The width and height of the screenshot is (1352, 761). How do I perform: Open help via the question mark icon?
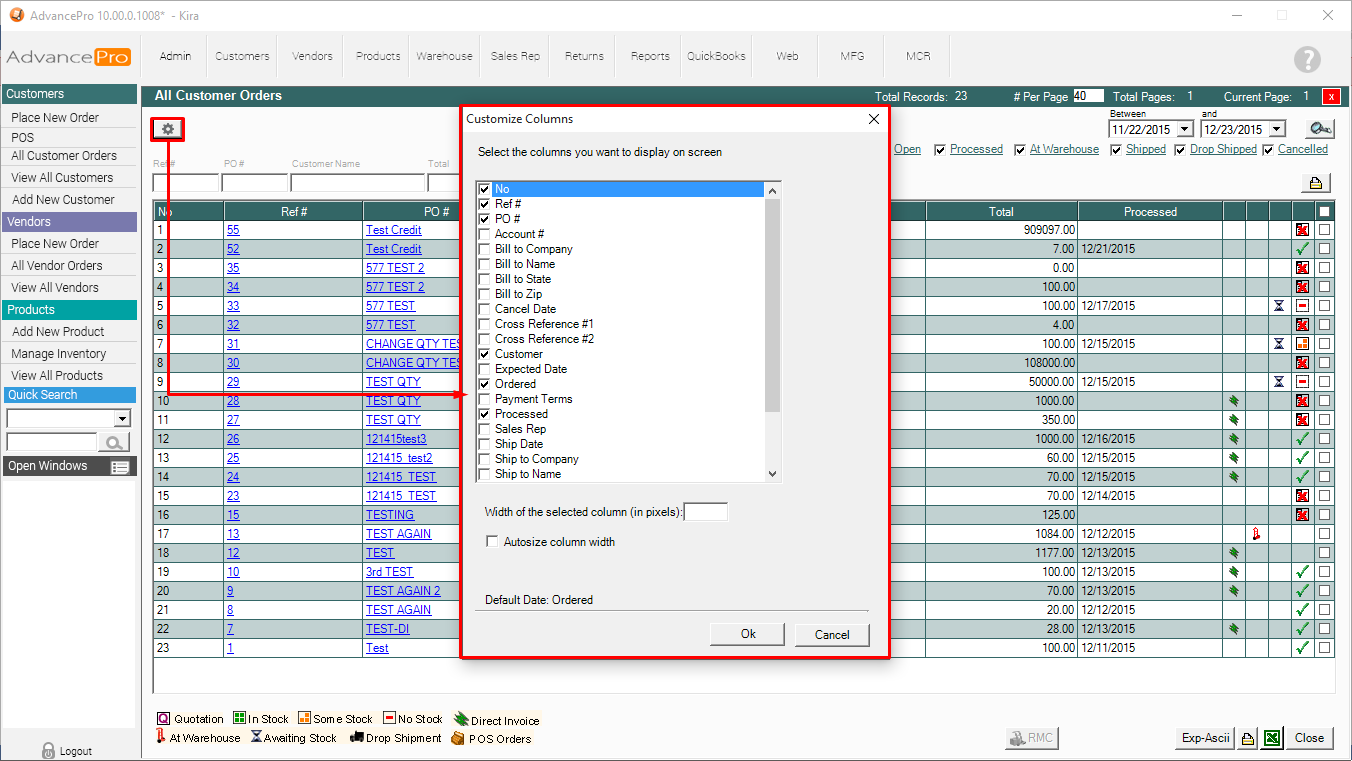[x=1307, y=59]
